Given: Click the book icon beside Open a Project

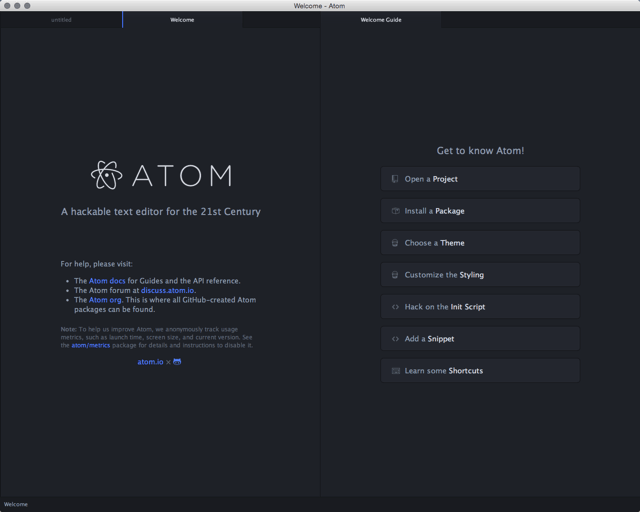Looking at the screenshot, I should coord(395,179).
